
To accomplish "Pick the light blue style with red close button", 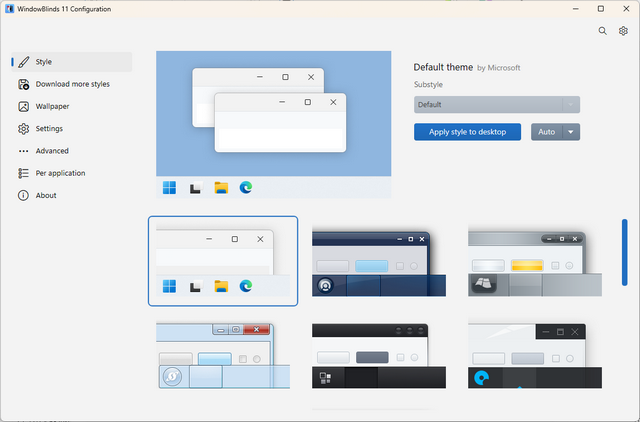I will click(x=222, y=355).
